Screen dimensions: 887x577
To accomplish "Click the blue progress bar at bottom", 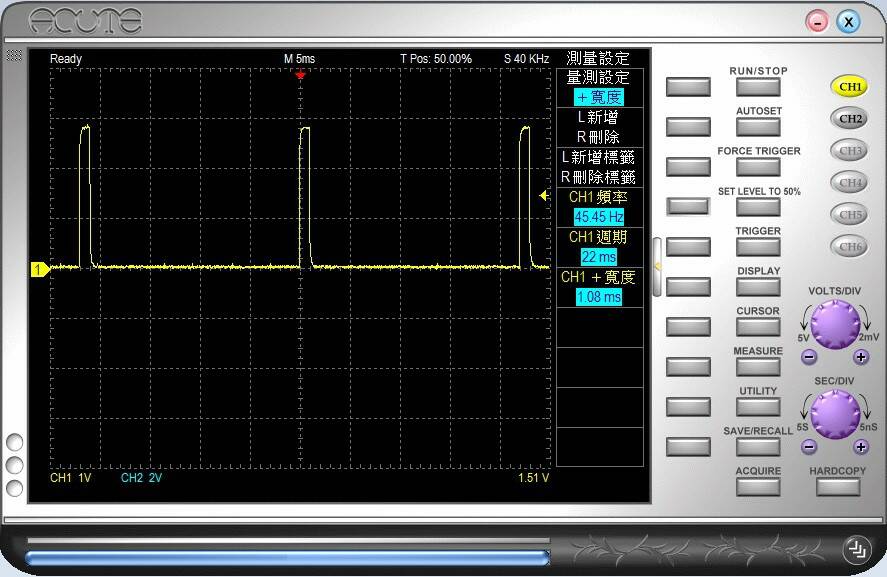I will pos(287,558).
